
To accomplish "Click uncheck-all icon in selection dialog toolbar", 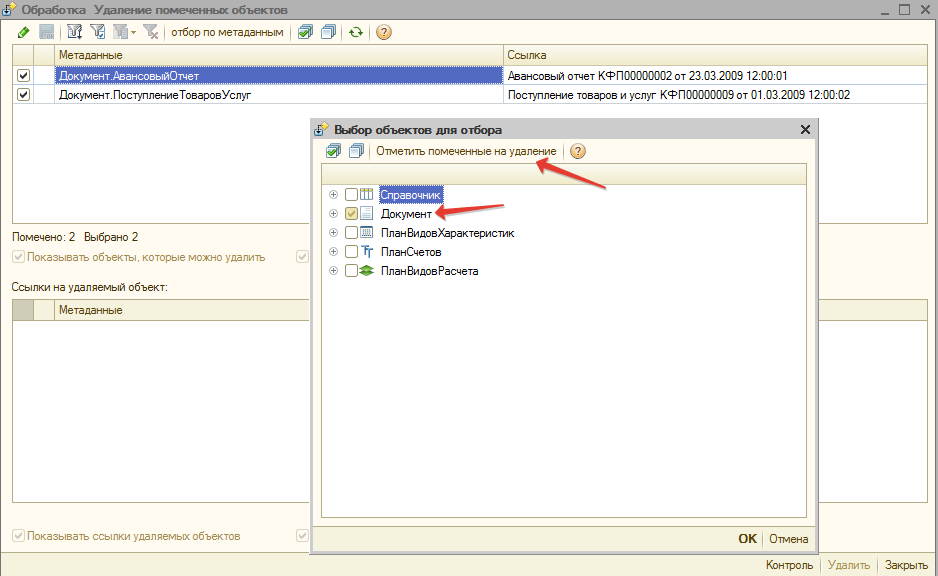I will (x=356, y=152).
